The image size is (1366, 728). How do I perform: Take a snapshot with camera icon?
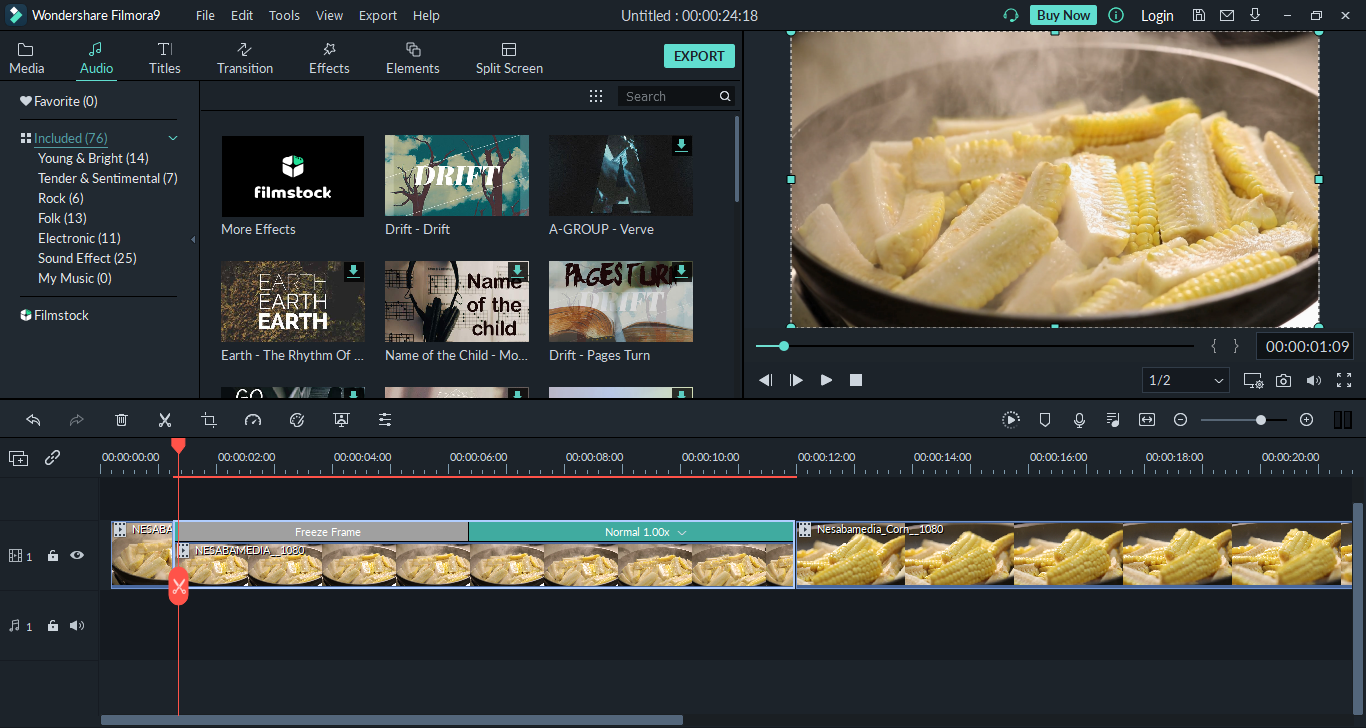(x=1283, y=380)
